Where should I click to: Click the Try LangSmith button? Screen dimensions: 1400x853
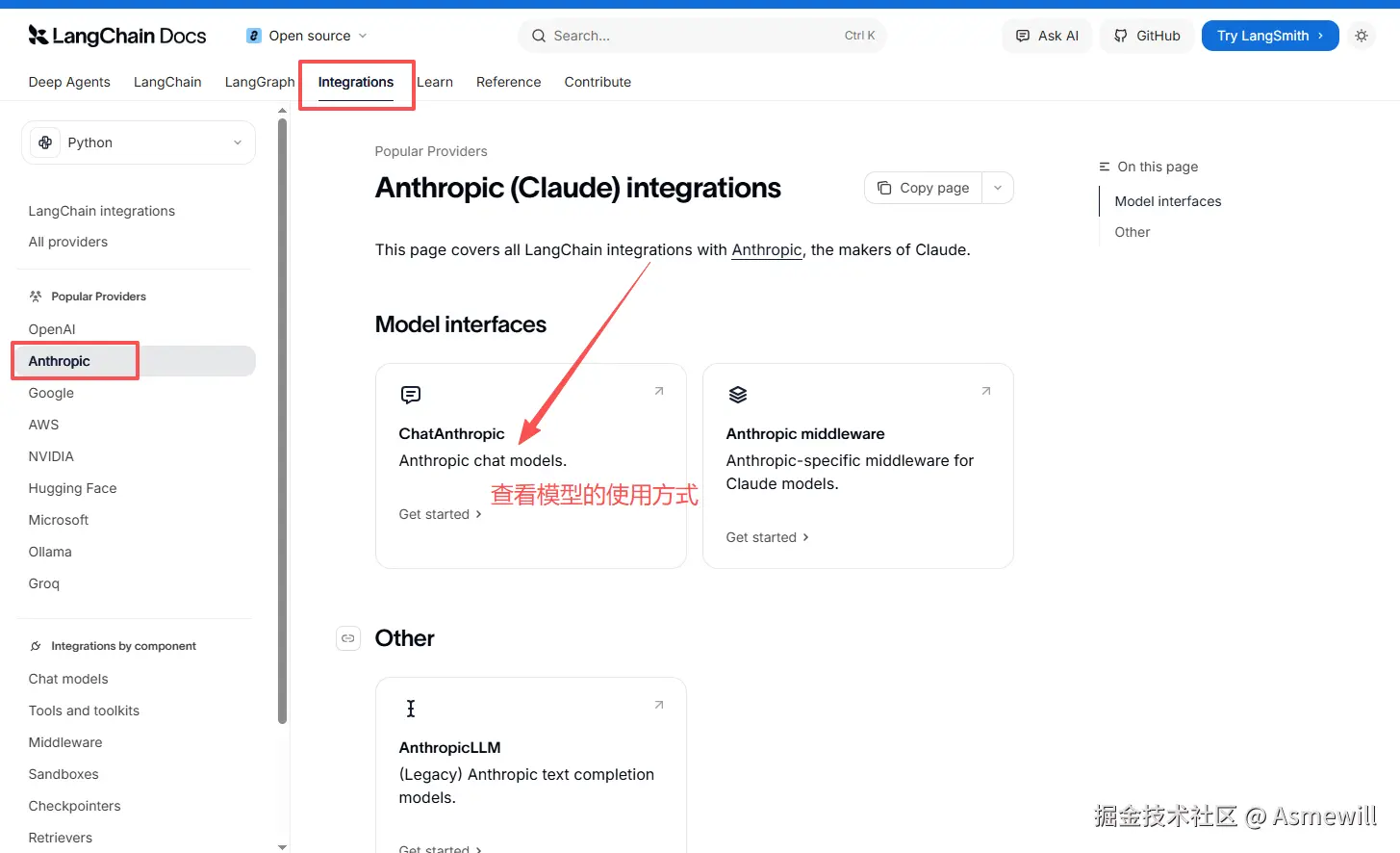[1270, 36]
